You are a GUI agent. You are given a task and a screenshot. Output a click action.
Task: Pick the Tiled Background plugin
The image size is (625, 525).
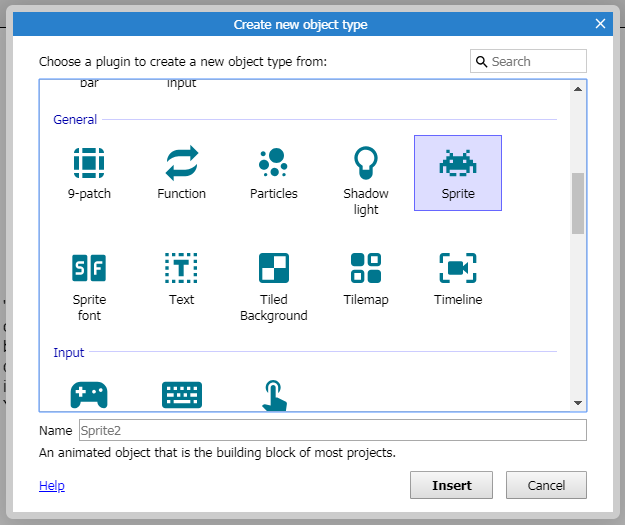(x=274, y=268)
